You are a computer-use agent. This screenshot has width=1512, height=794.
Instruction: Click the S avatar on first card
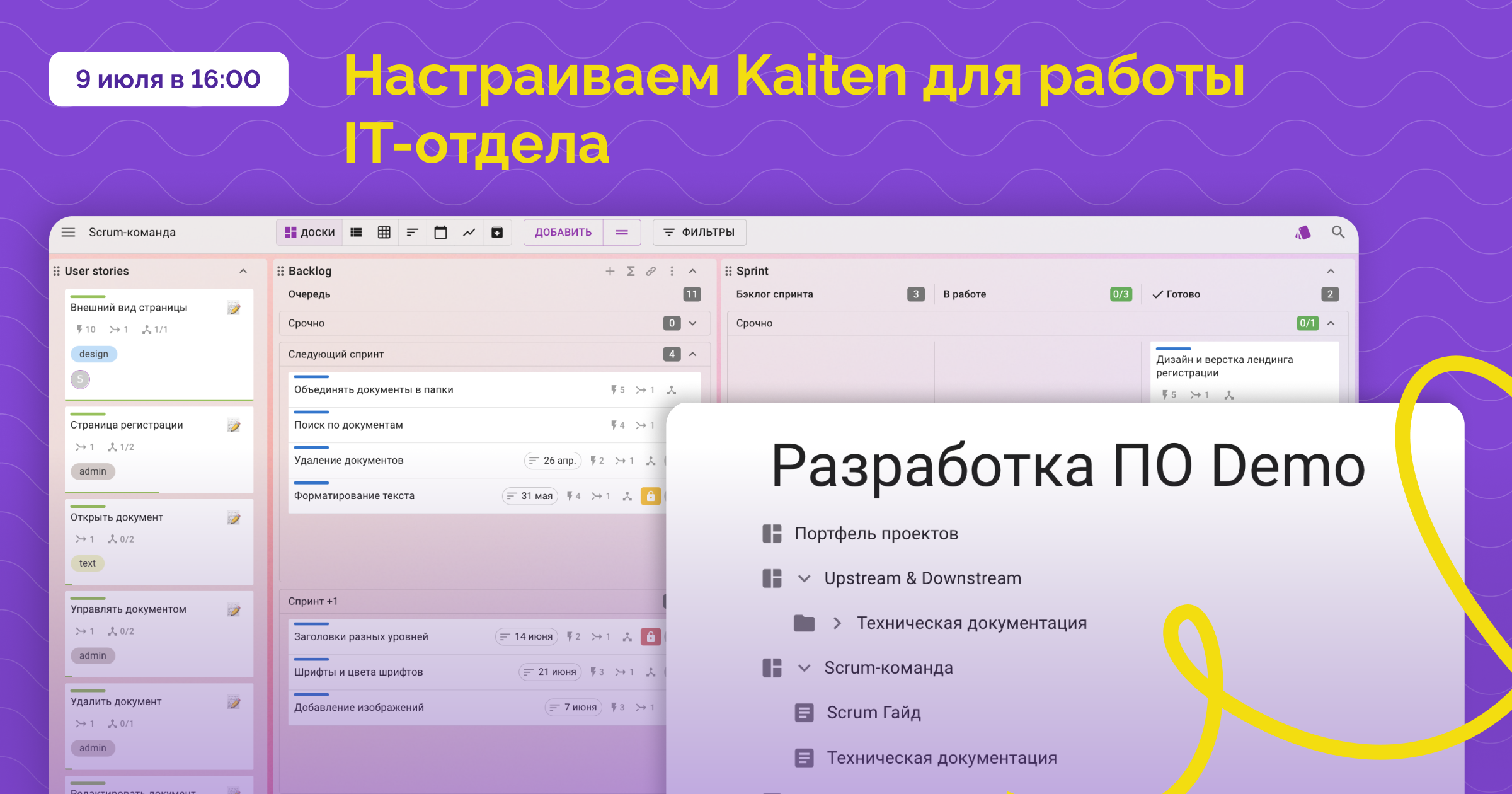click(x=80, y=379)
